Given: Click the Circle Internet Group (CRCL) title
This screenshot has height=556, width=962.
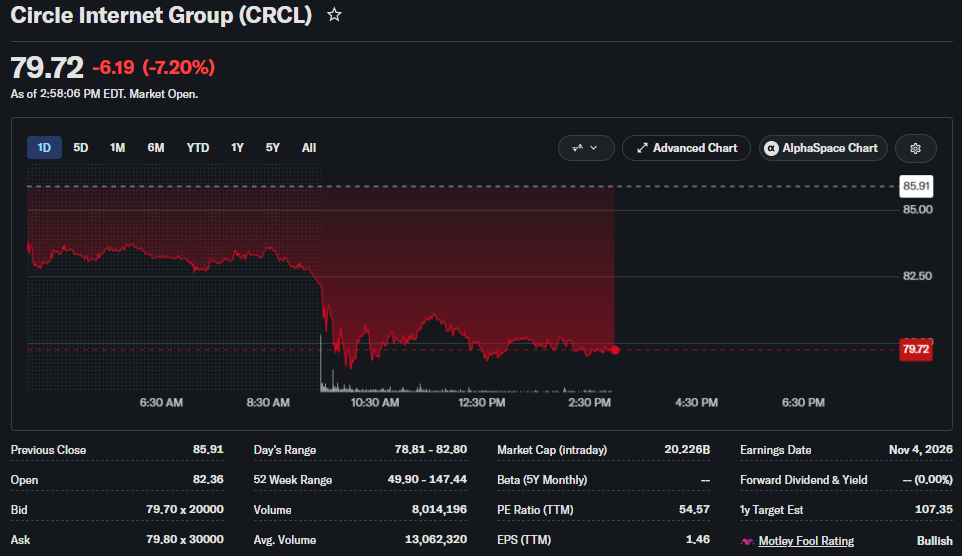Looking at the screenshot, I should (x=161, y=15).
